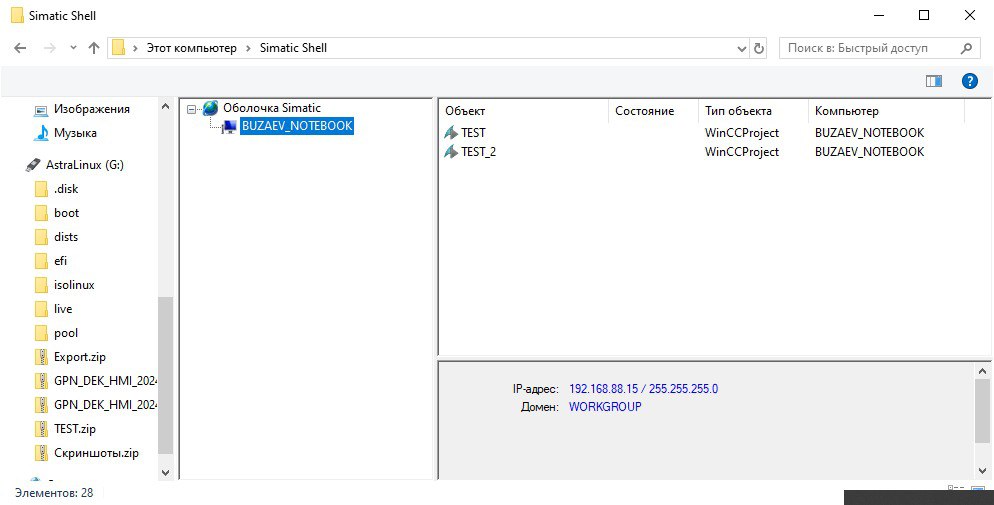Click the live folder icon
The width and height of the screenshot is (994, 505).
pyautogui.click(x=41, y=309)
